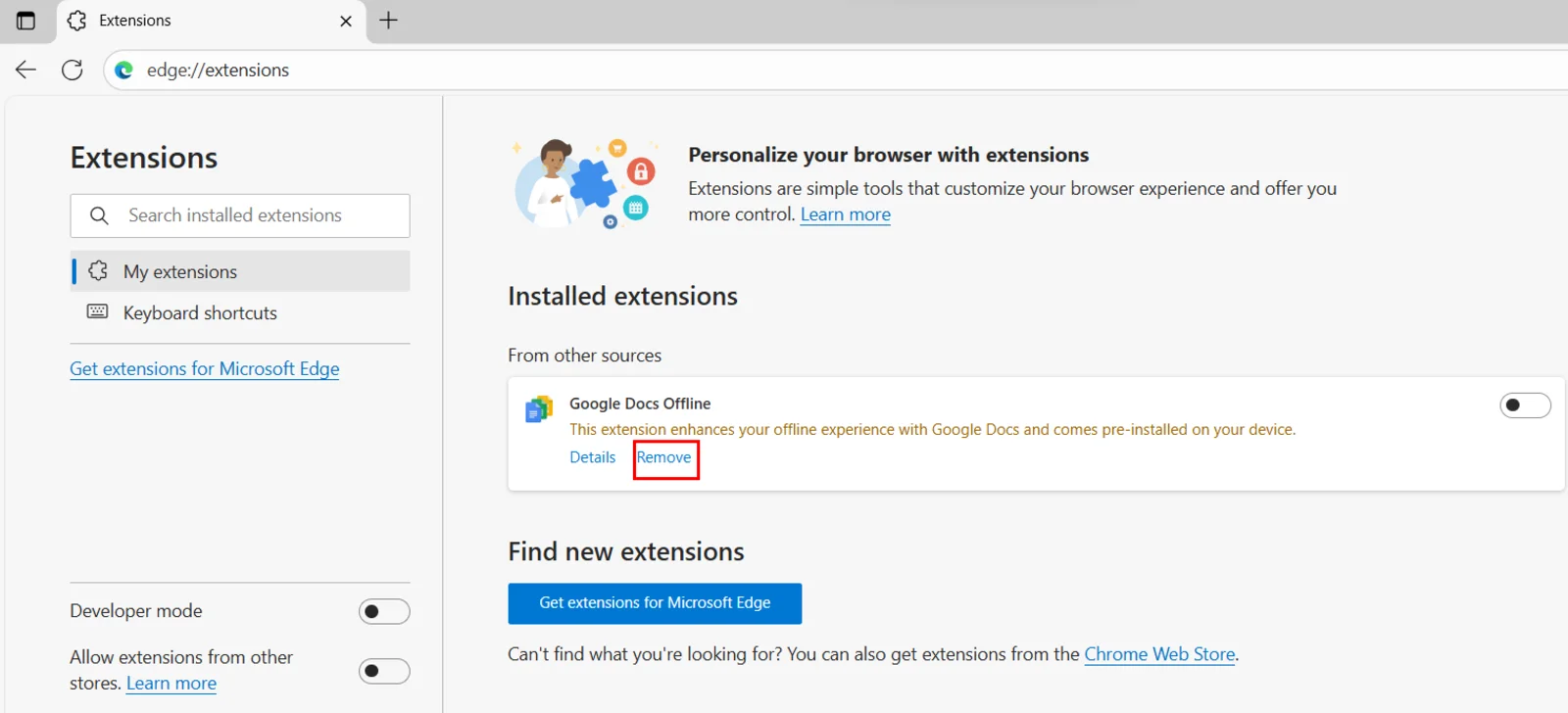Open Keyboard shortcuts in sidebar
Screen dimensions: 1568x713
click(240, 312)
